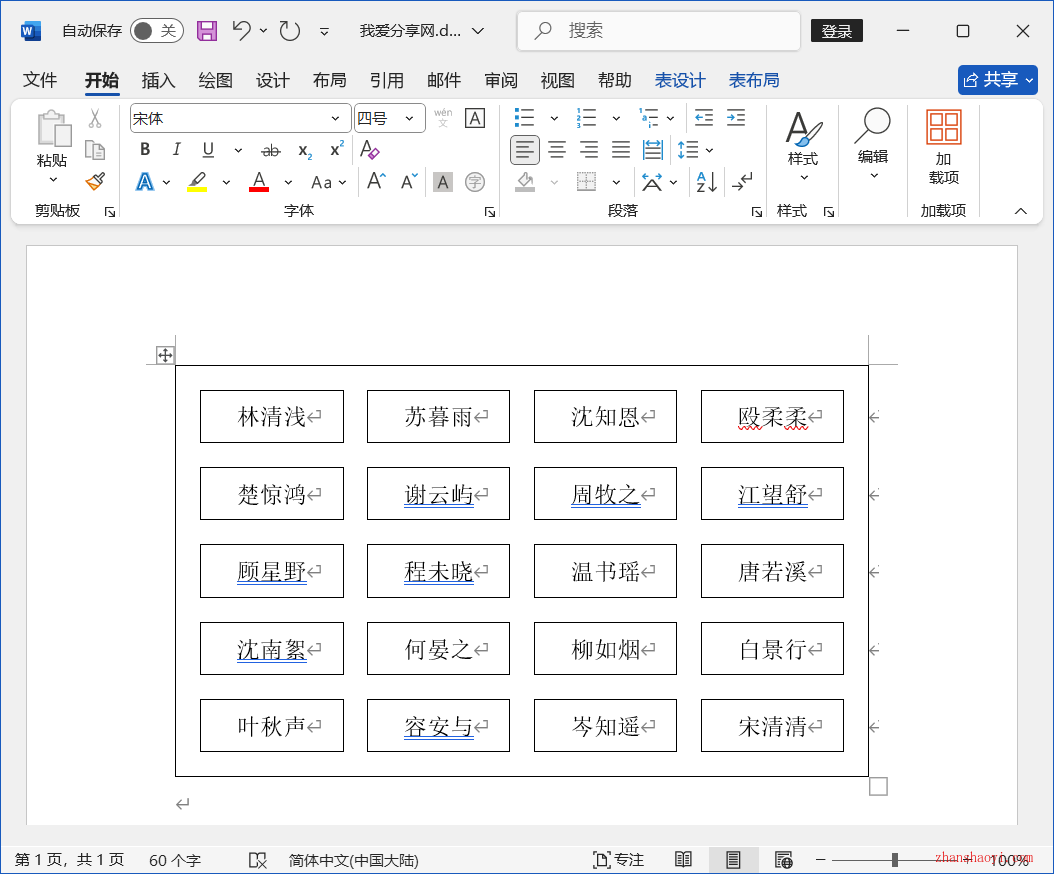Decrease paragraph indent
The height and width of the screenshot is (874, 1054).
704,118
